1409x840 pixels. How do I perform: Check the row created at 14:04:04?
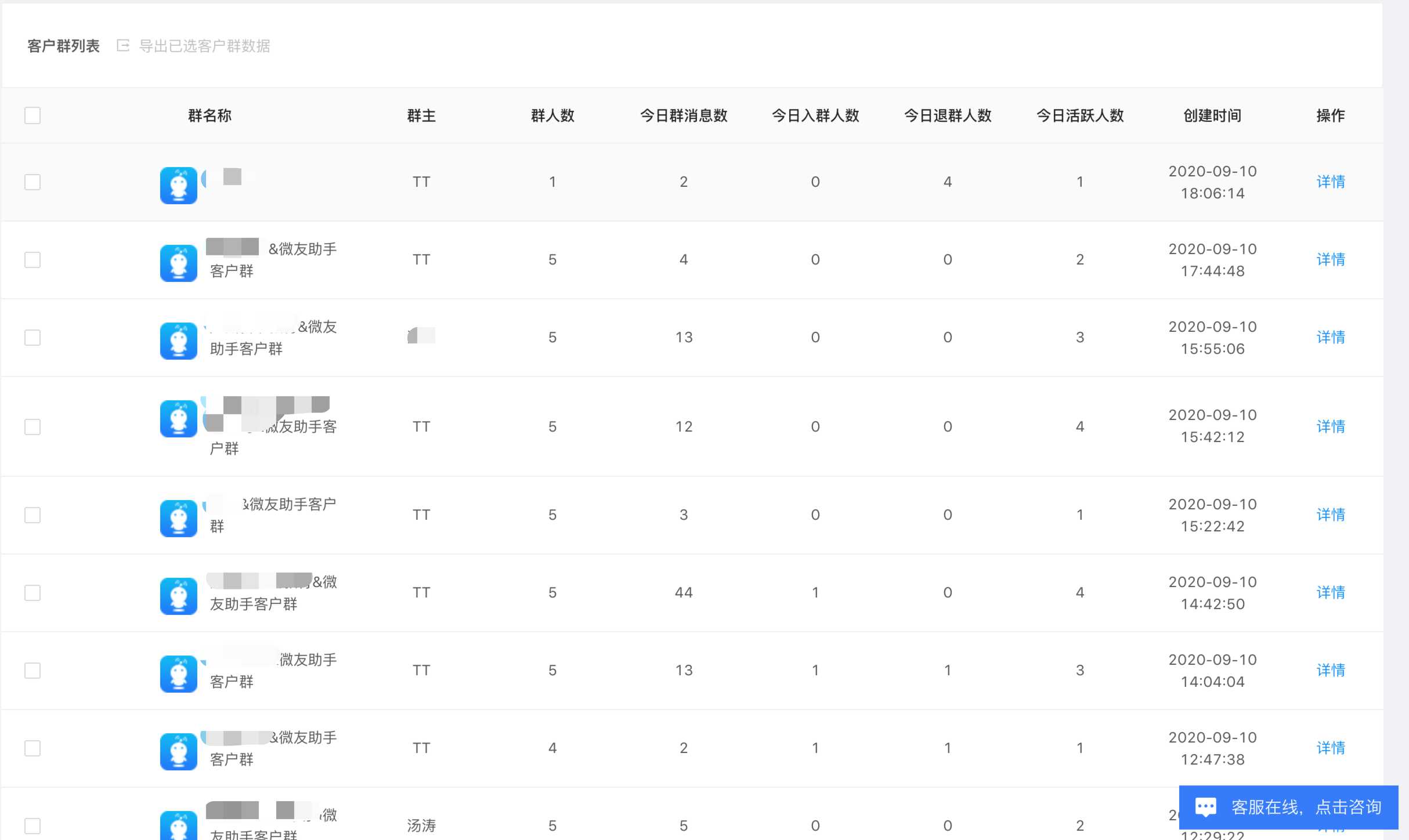coord(32,671)
